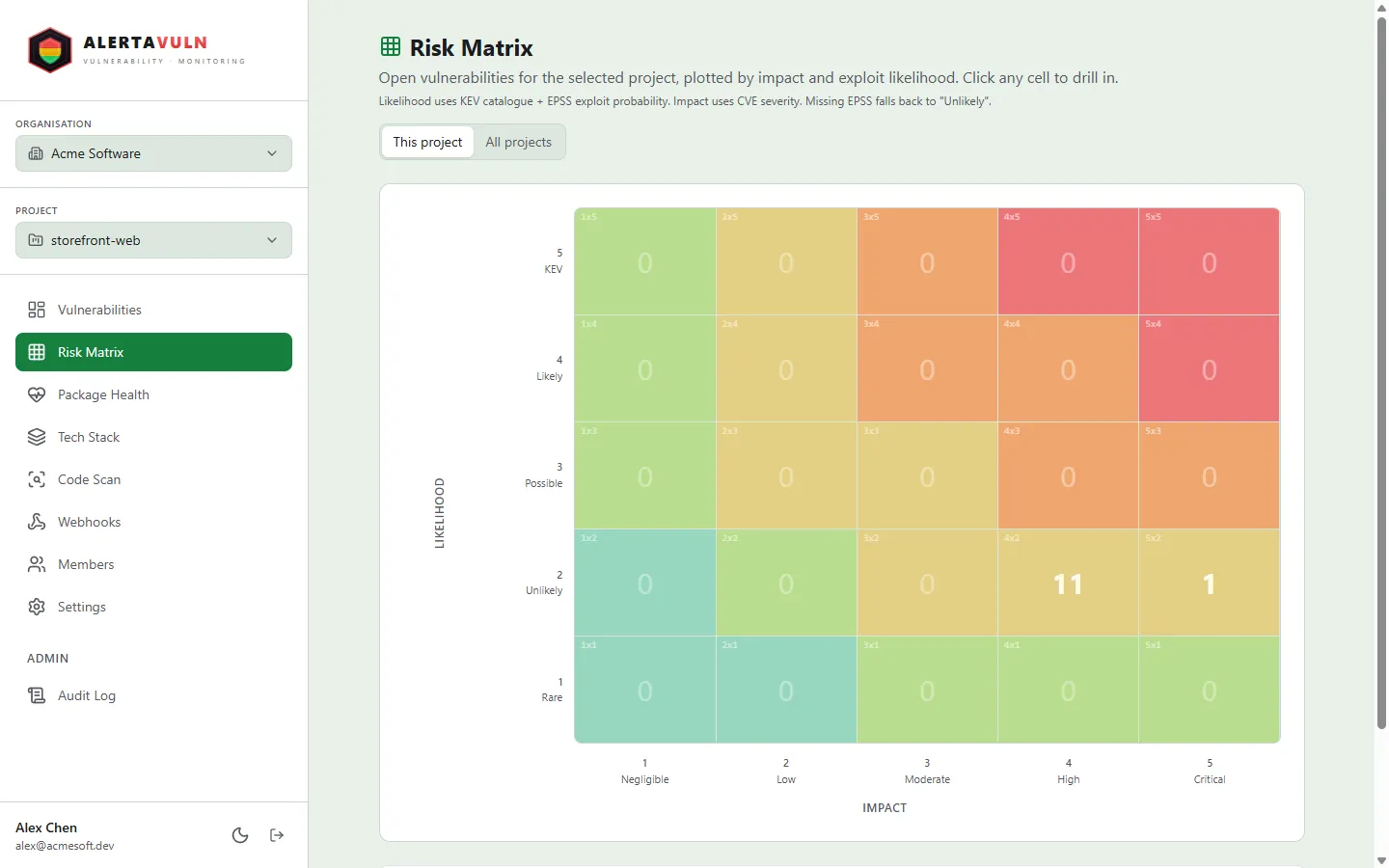Click the KEV likelihood axis label

pos(554,269)
